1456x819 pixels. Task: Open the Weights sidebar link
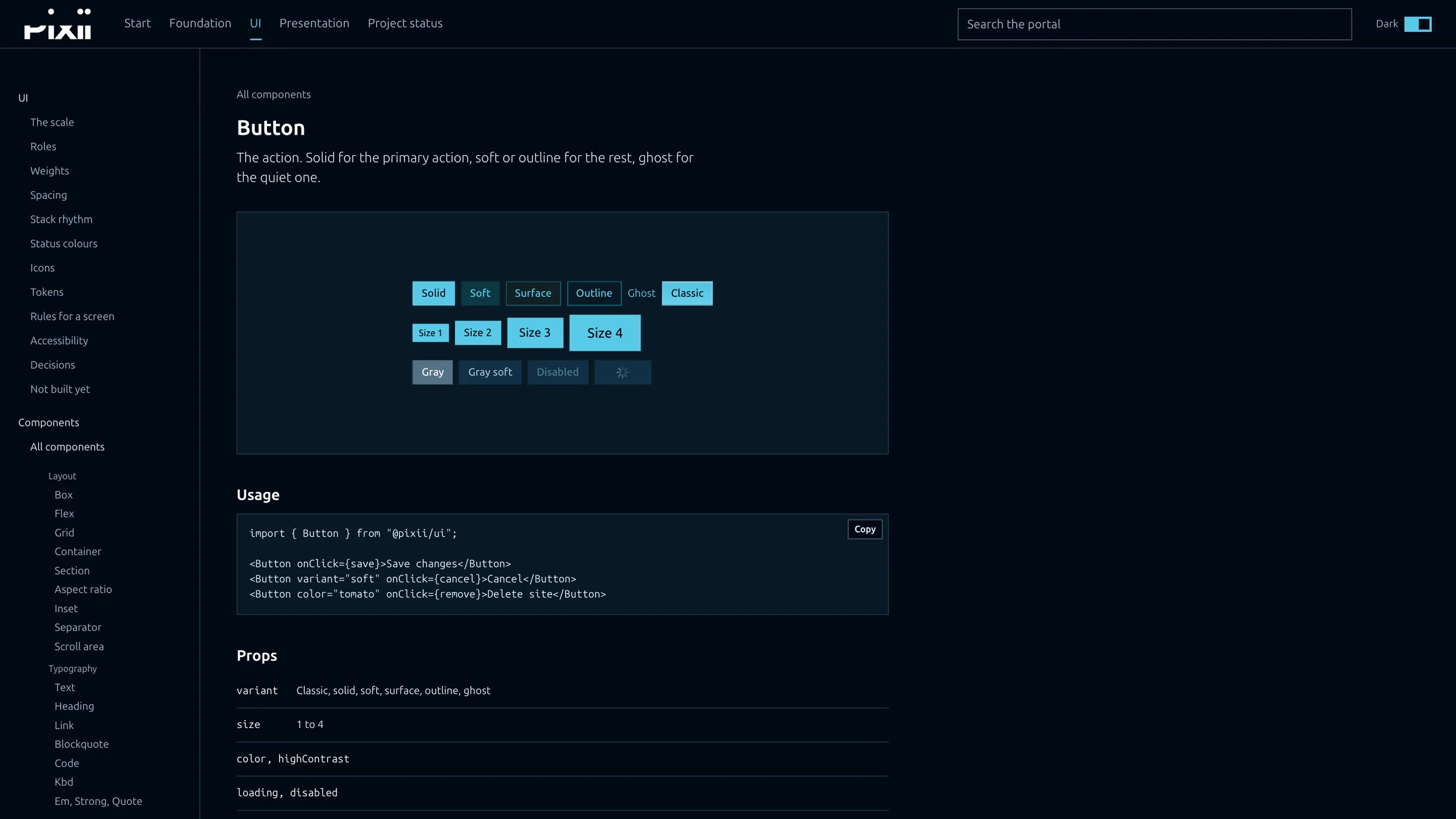pos(50,171)
